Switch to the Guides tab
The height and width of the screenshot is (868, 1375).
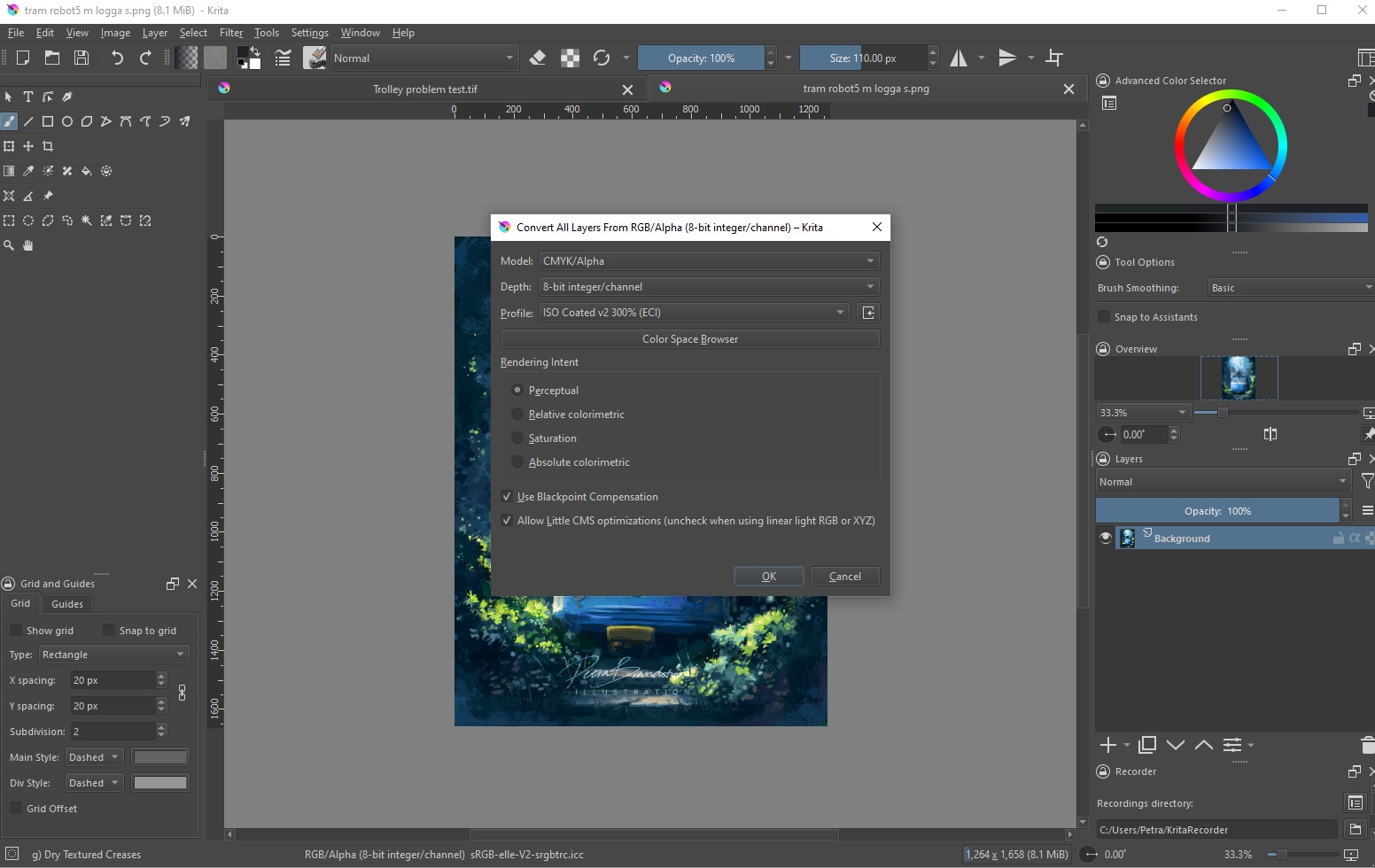(x=67, y=604)
